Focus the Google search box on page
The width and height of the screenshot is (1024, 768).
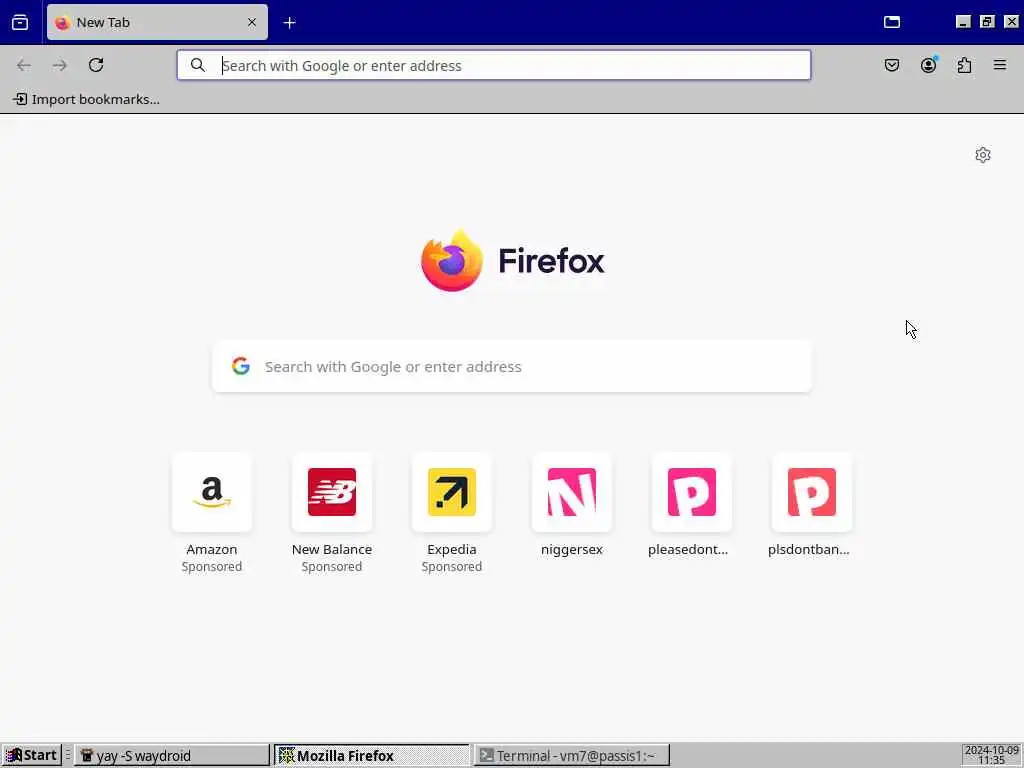point(512,366)
